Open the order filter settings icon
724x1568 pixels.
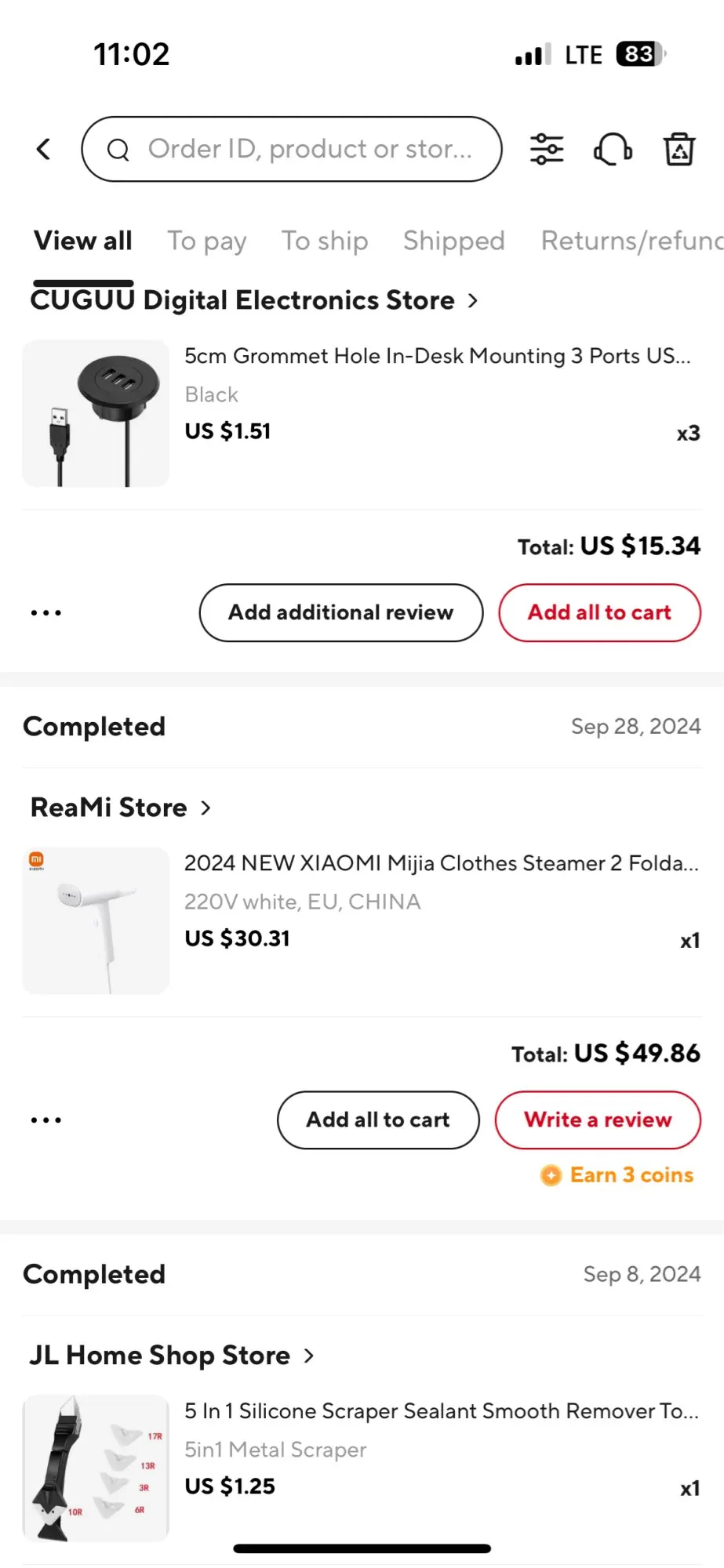tap(547, 149)
